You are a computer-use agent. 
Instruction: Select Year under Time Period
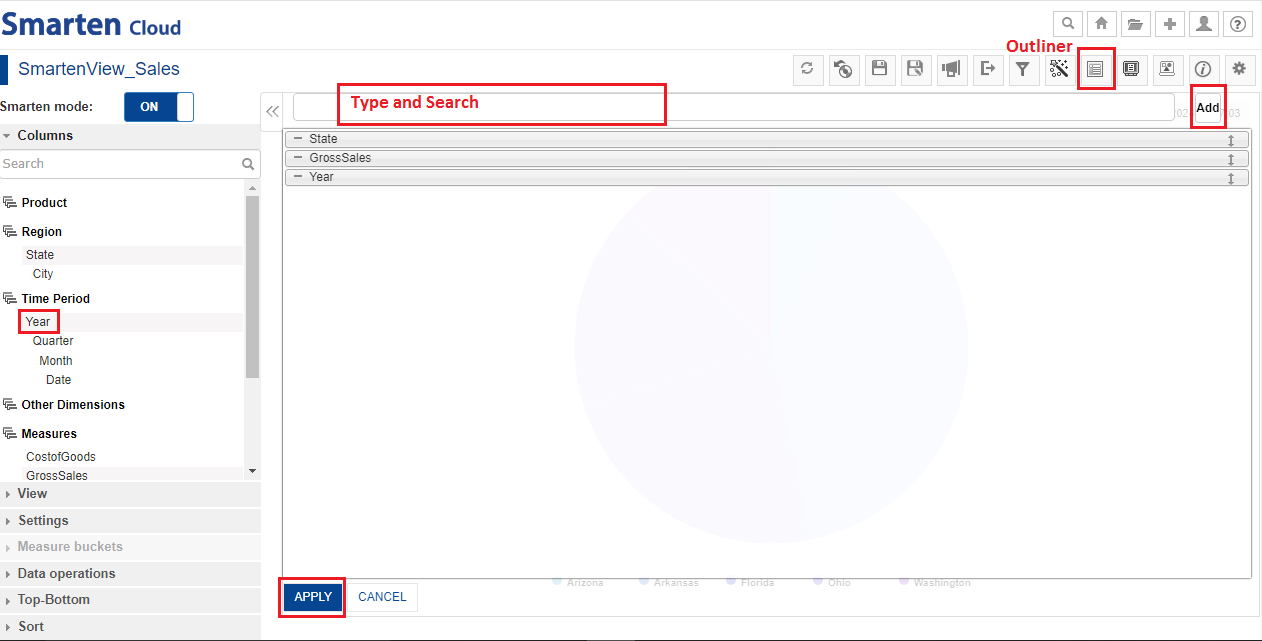38,322
